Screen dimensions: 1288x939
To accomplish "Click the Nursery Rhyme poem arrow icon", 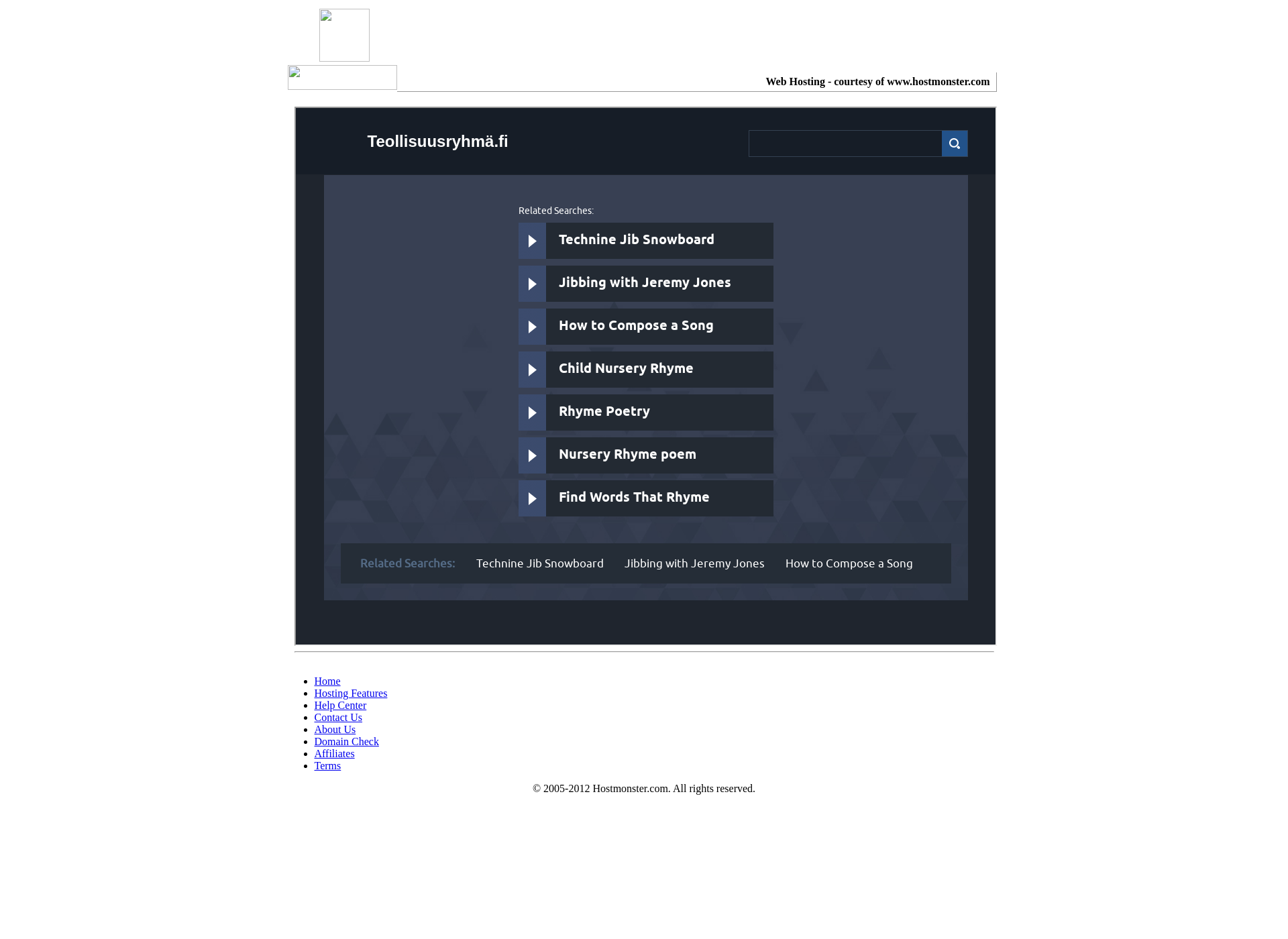I will [532, 455].
